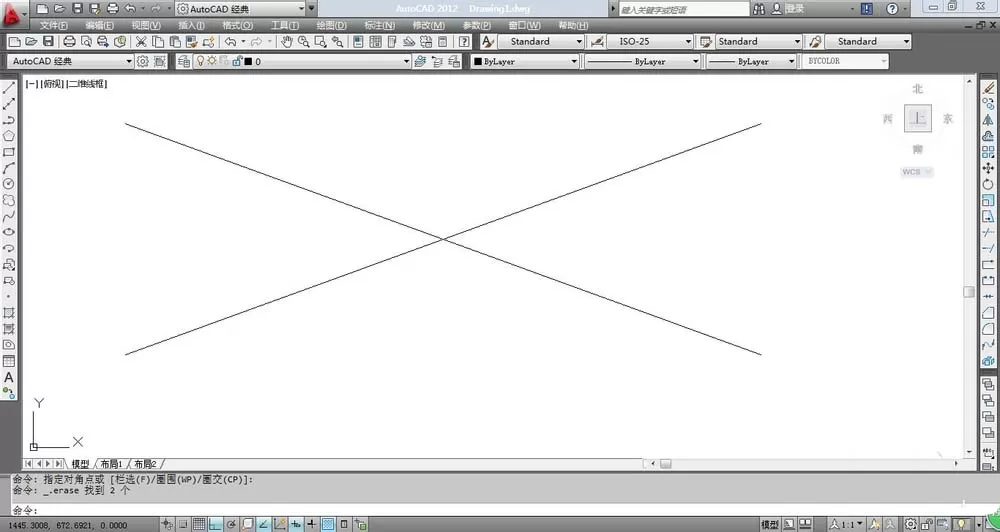Click the Workspace Settings gear icon
The width and height of the screenshot is (1000, 532).
point(143,61)
